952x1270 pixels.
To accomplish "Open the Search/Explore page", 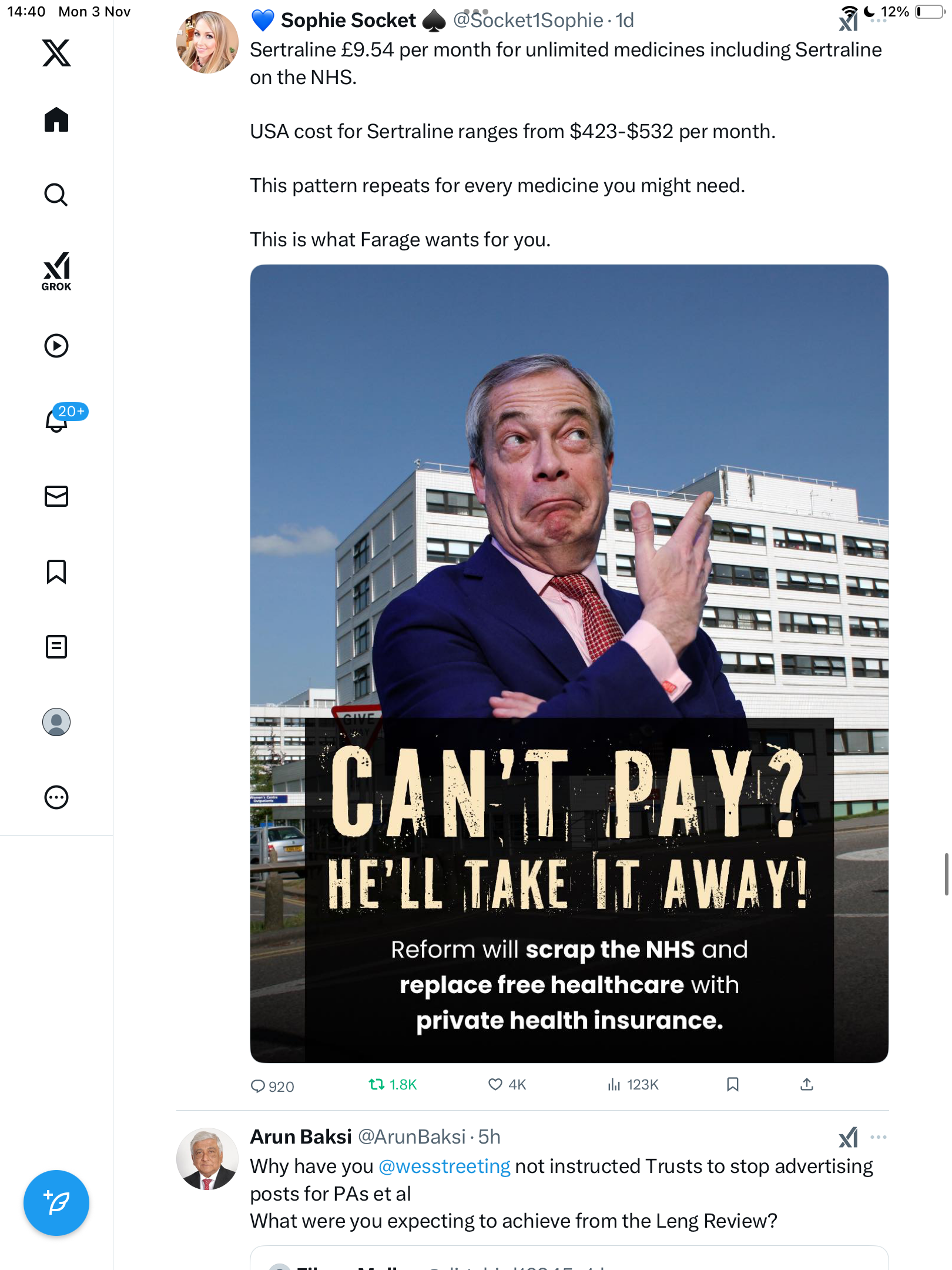I will (56, 195).
